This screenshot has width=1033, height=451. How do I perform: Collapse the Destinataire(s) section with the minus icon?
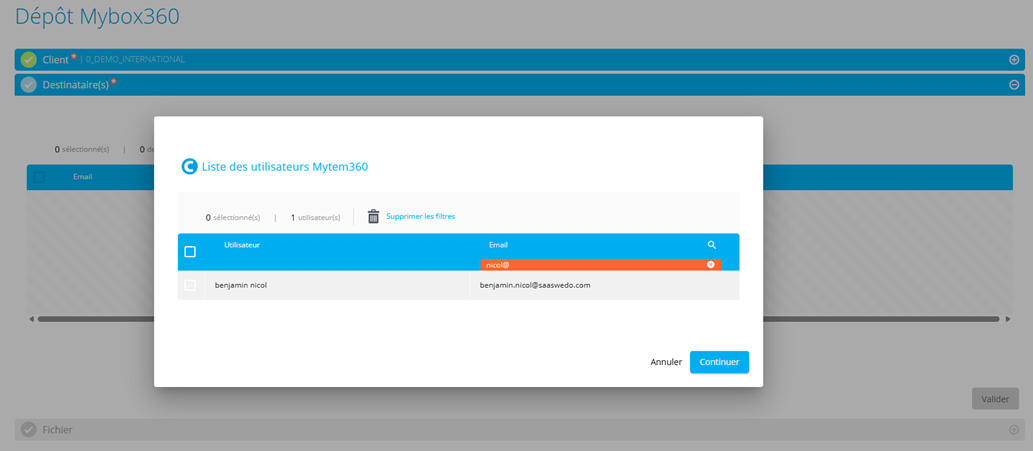(1014, 85)
